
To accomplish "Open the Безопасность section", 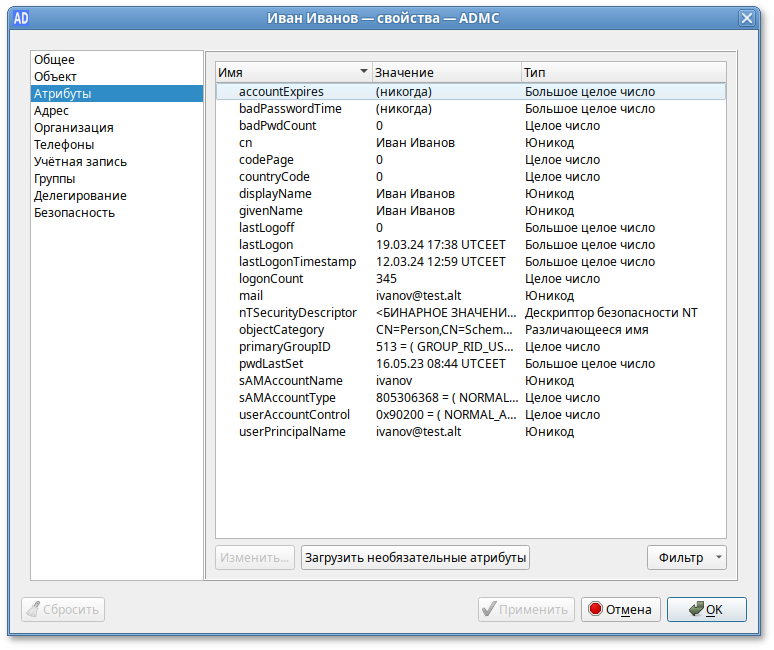I will tap(74, 213).
